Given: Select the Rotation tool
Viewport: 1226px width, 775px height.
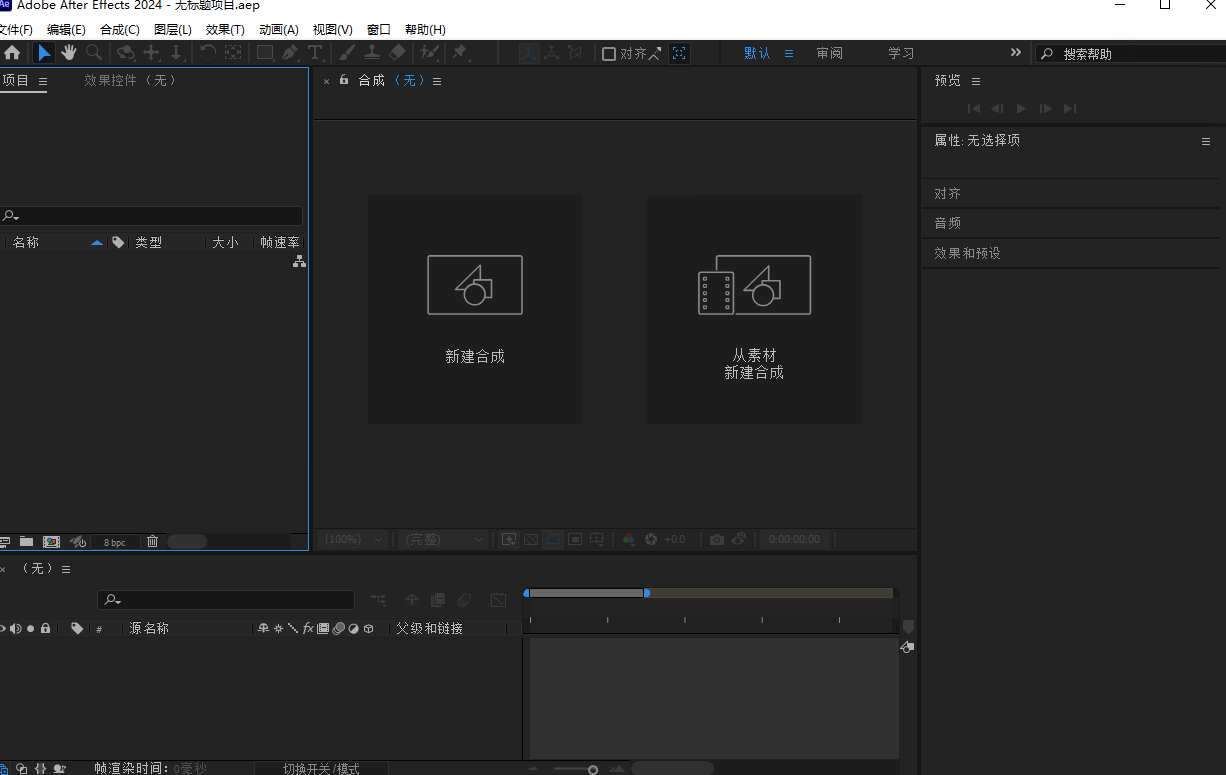Looking at the screenshot, I should [208, 53].
